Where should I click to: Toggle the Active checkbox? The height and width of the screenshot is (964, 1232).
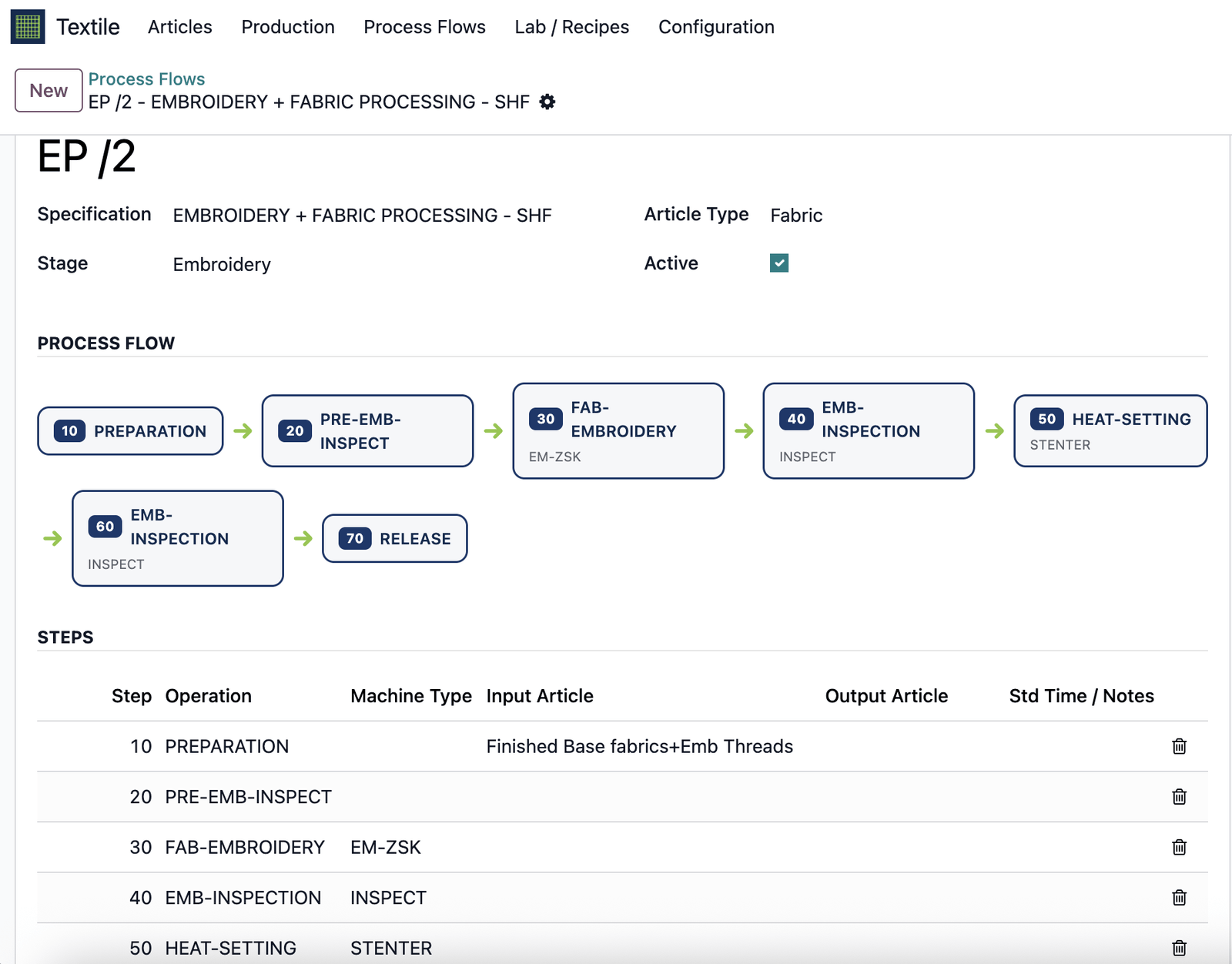click(779, 263)
